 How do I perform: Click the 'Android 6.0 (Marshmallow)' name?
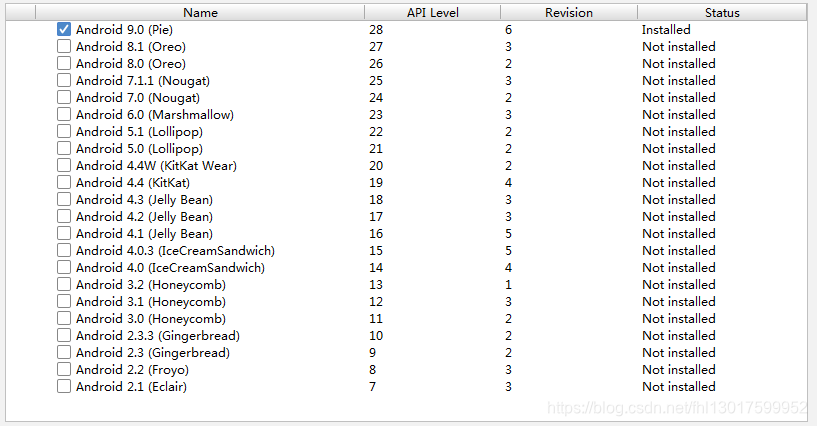tap(155, 115)
